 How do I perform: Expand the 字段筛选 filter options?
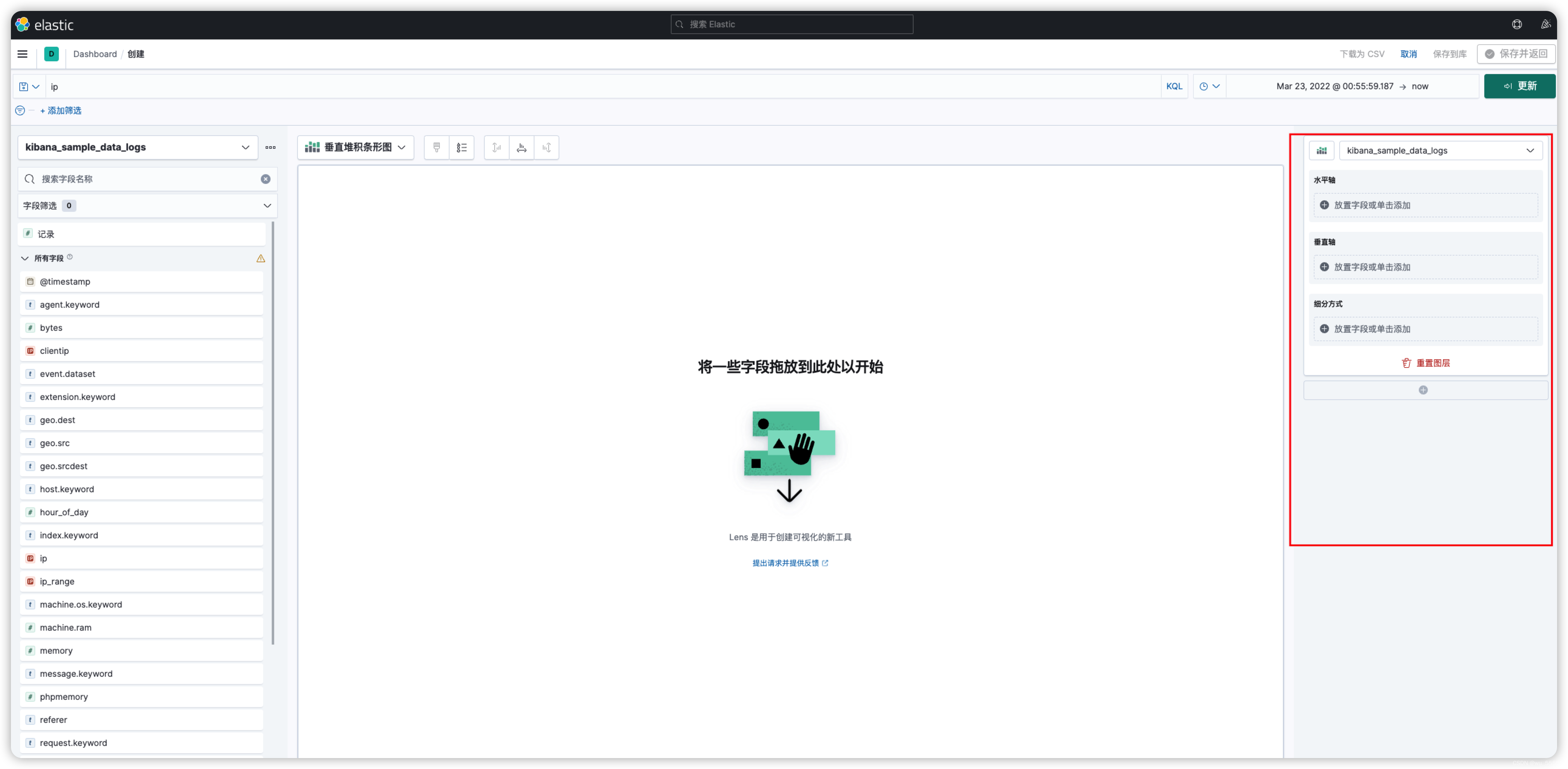268,205
